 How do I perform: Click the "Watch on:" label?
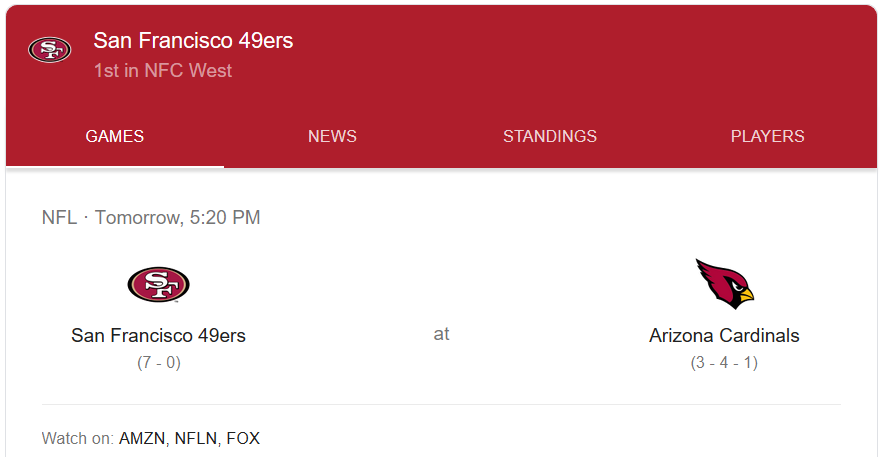point(77,438)
